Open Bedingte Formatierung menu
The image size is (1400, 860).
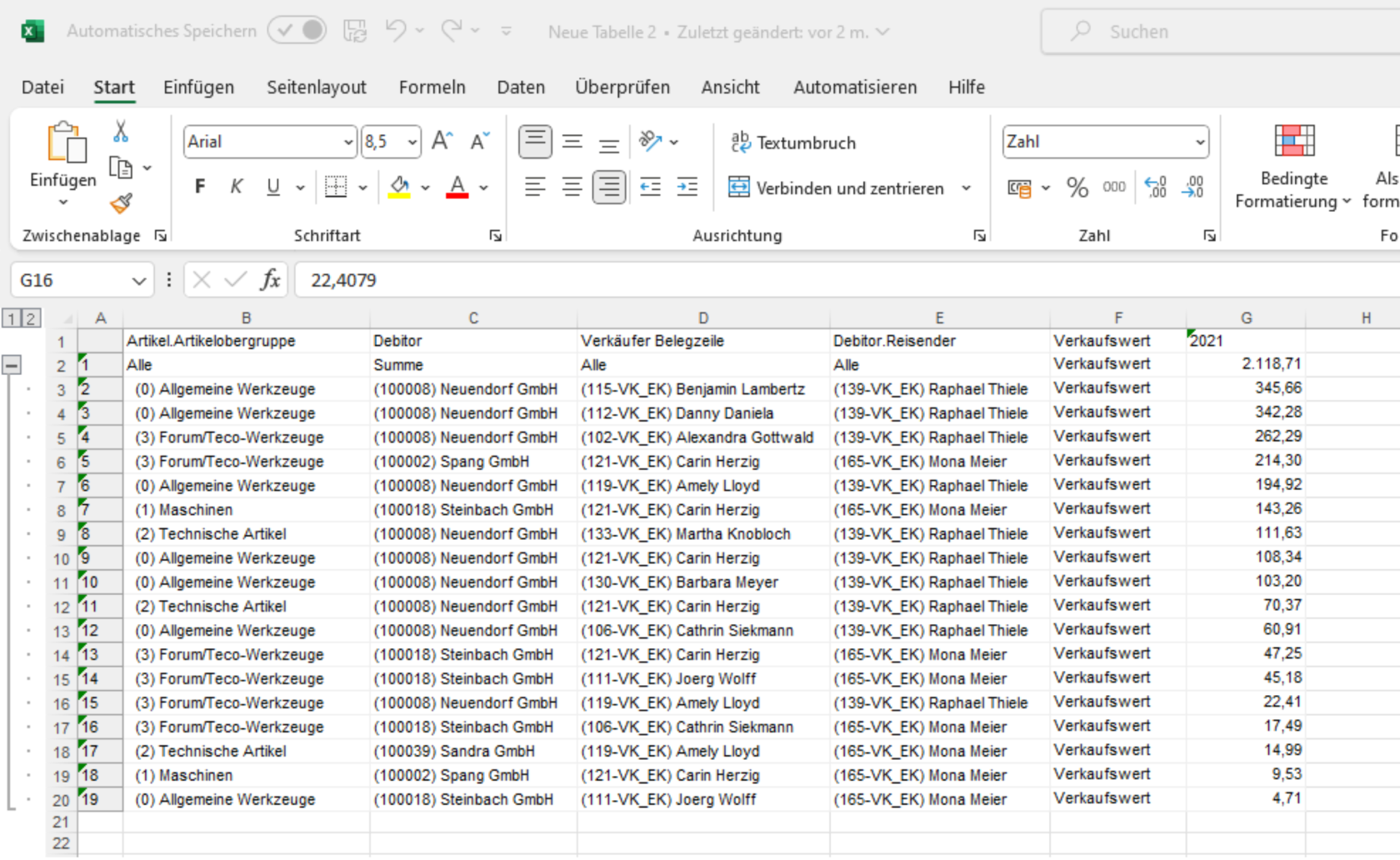(x=1293, y=167)
